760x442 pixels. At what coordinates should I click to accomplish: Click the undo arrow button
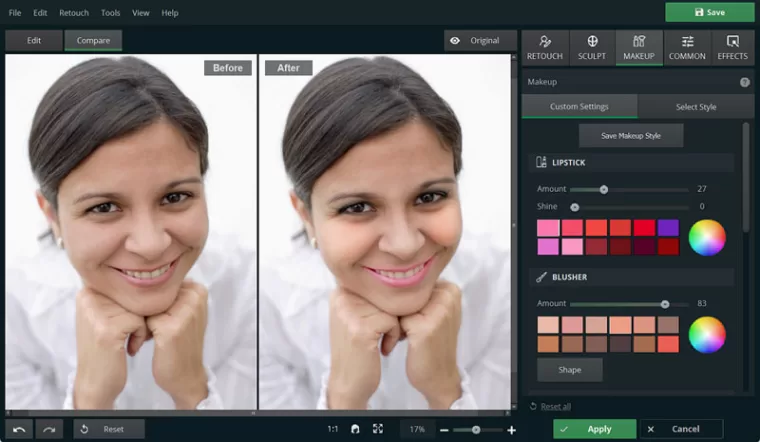click(20, 429)
